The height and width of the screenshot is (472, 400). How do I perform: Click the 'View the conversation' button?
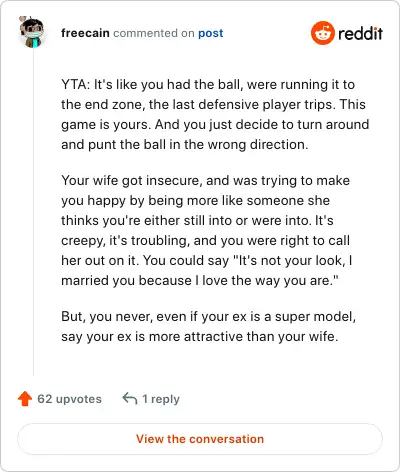click(x=200, y=439)
